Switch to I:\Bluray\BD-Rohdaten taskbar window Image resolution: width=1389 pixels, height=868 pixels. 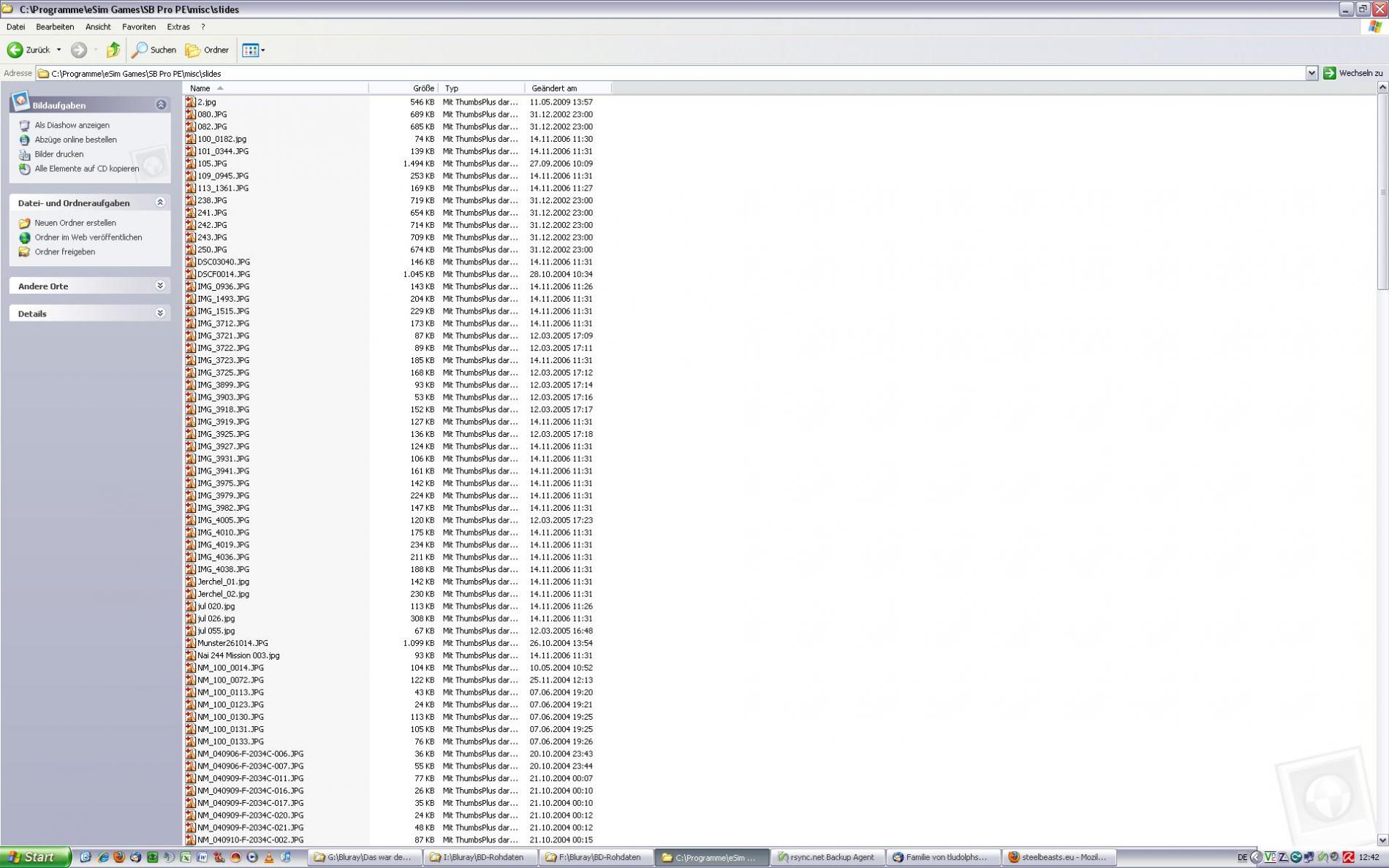(481, 857)
